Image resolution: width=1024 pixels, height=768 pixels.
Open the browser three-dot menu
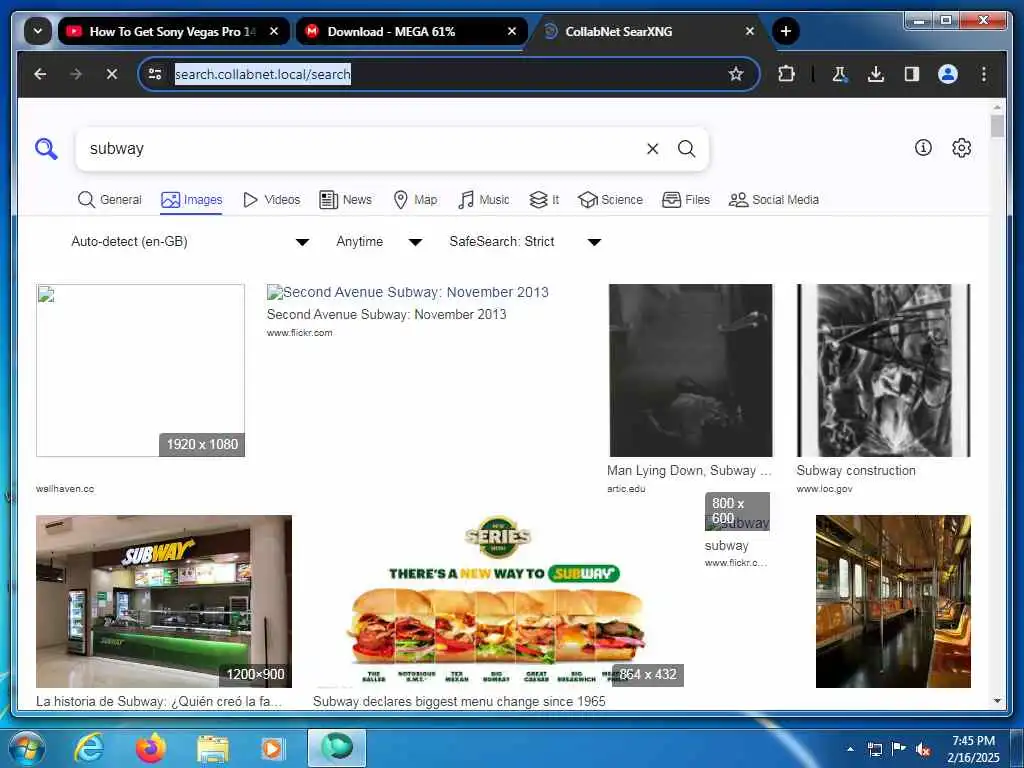(984, 74)
